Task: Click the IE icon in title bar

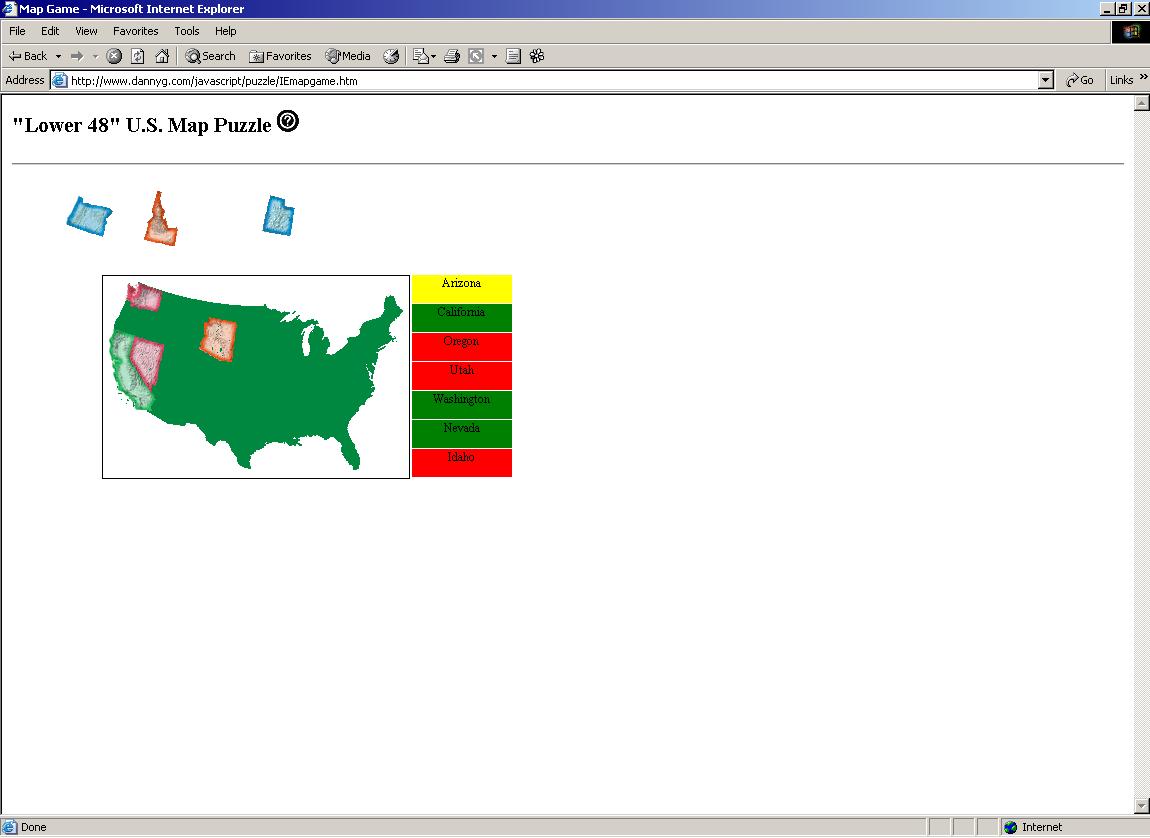Action: pos(9,9)
